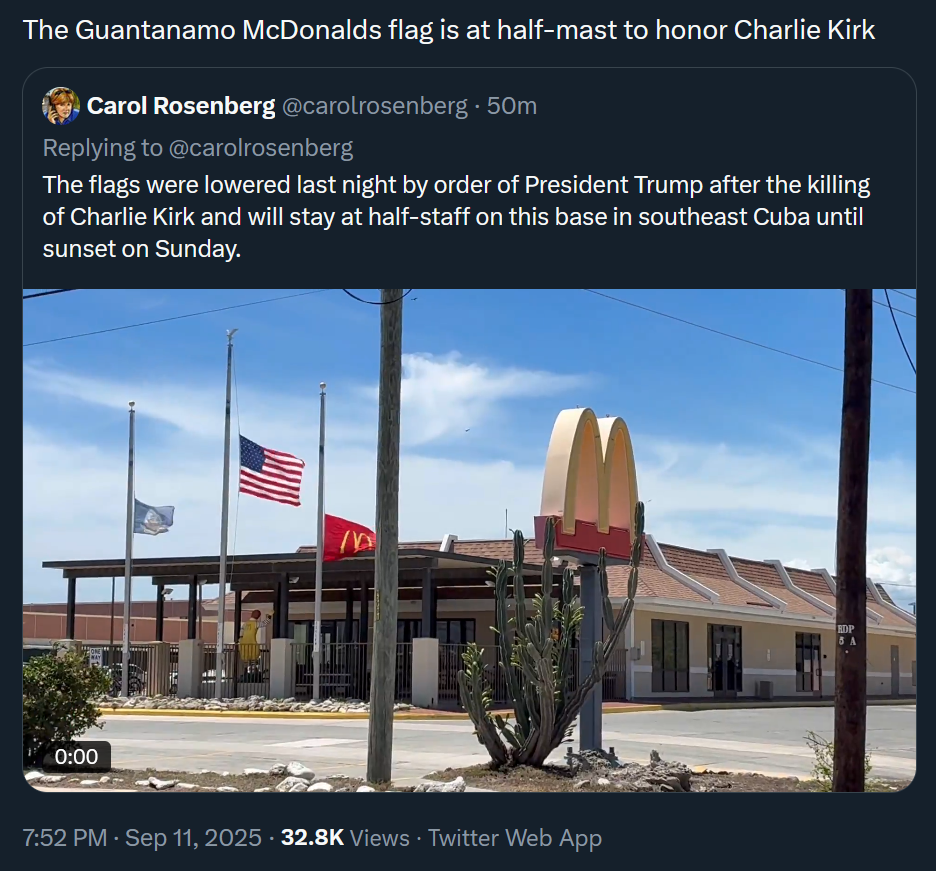
Task: Click the 0:00 video time badge
Action: click(x=76, y=756)
